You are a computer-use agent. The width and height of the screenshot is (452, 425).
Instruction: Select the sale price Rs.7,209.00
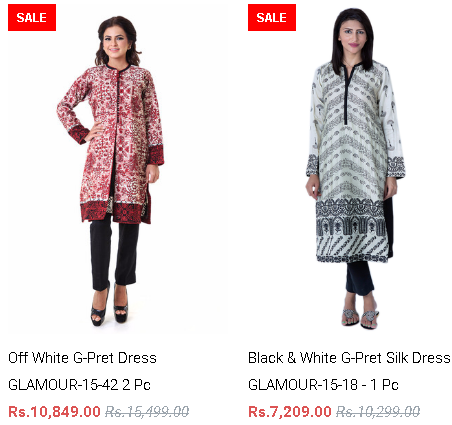coord(290,411)
